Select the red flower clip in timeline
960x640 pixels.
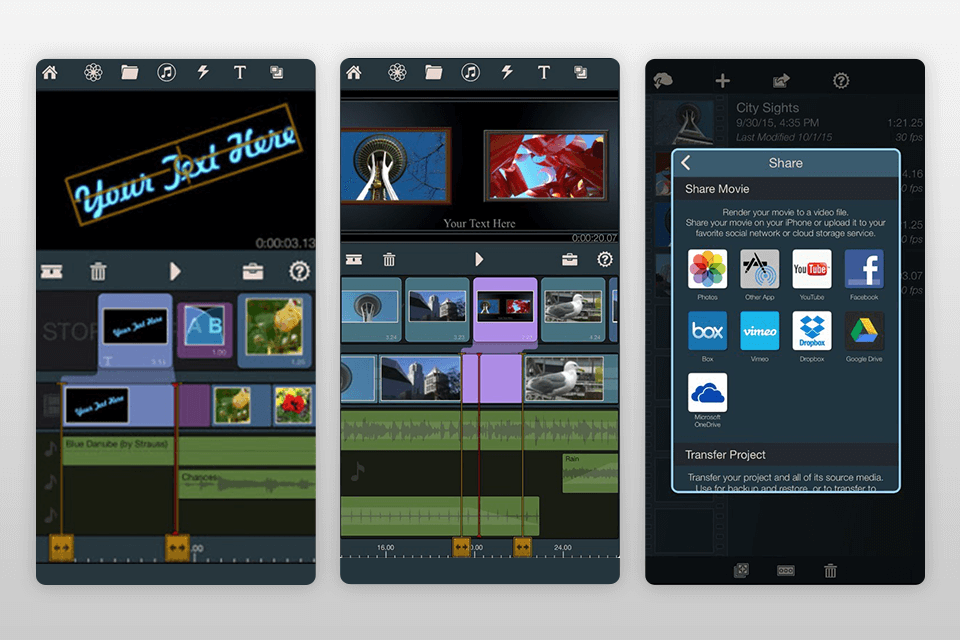click(x=289, y=405)
